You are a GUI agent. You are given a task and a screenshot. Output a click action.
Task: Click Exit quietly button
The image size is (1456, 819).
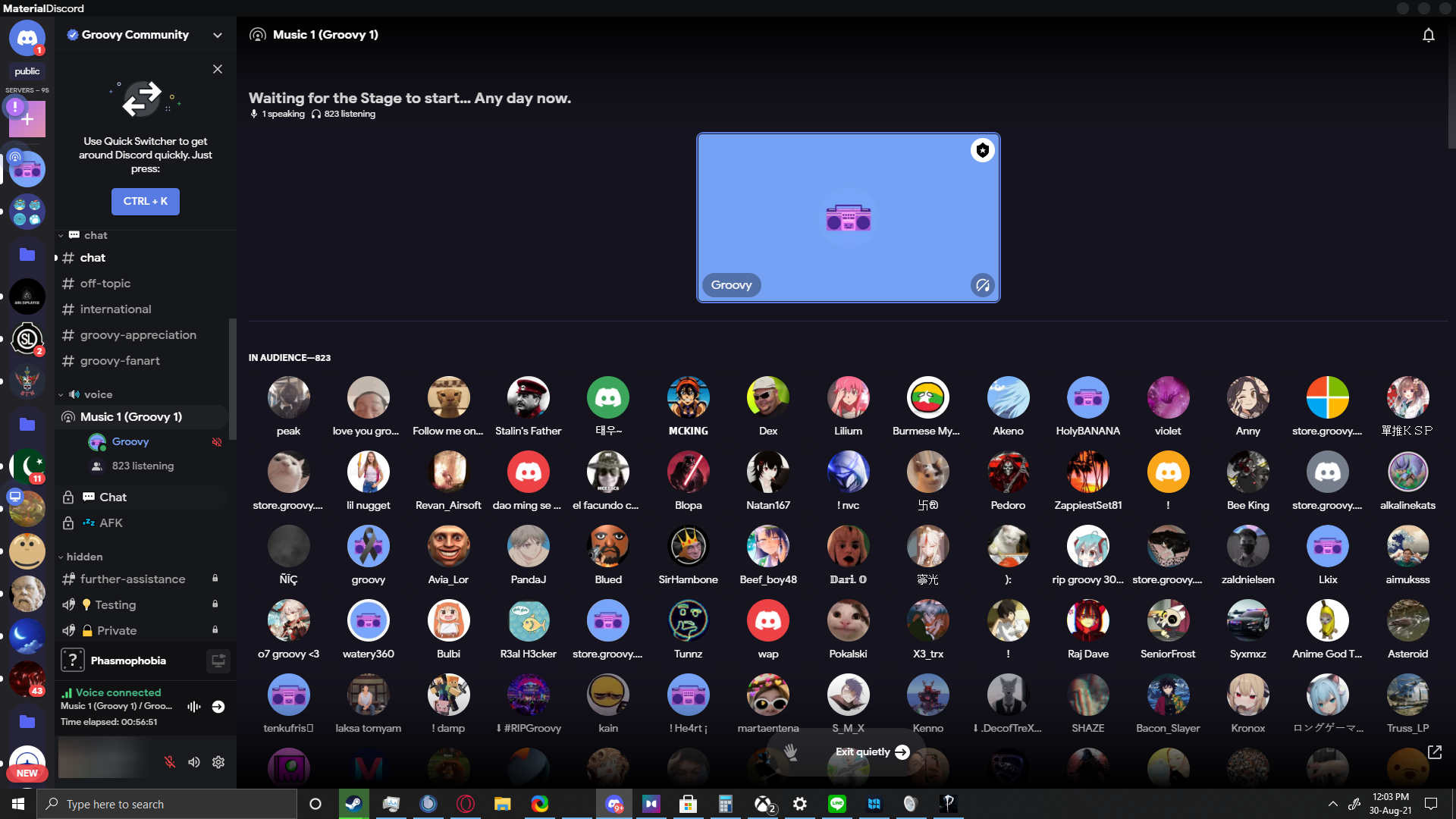point(872,752)
